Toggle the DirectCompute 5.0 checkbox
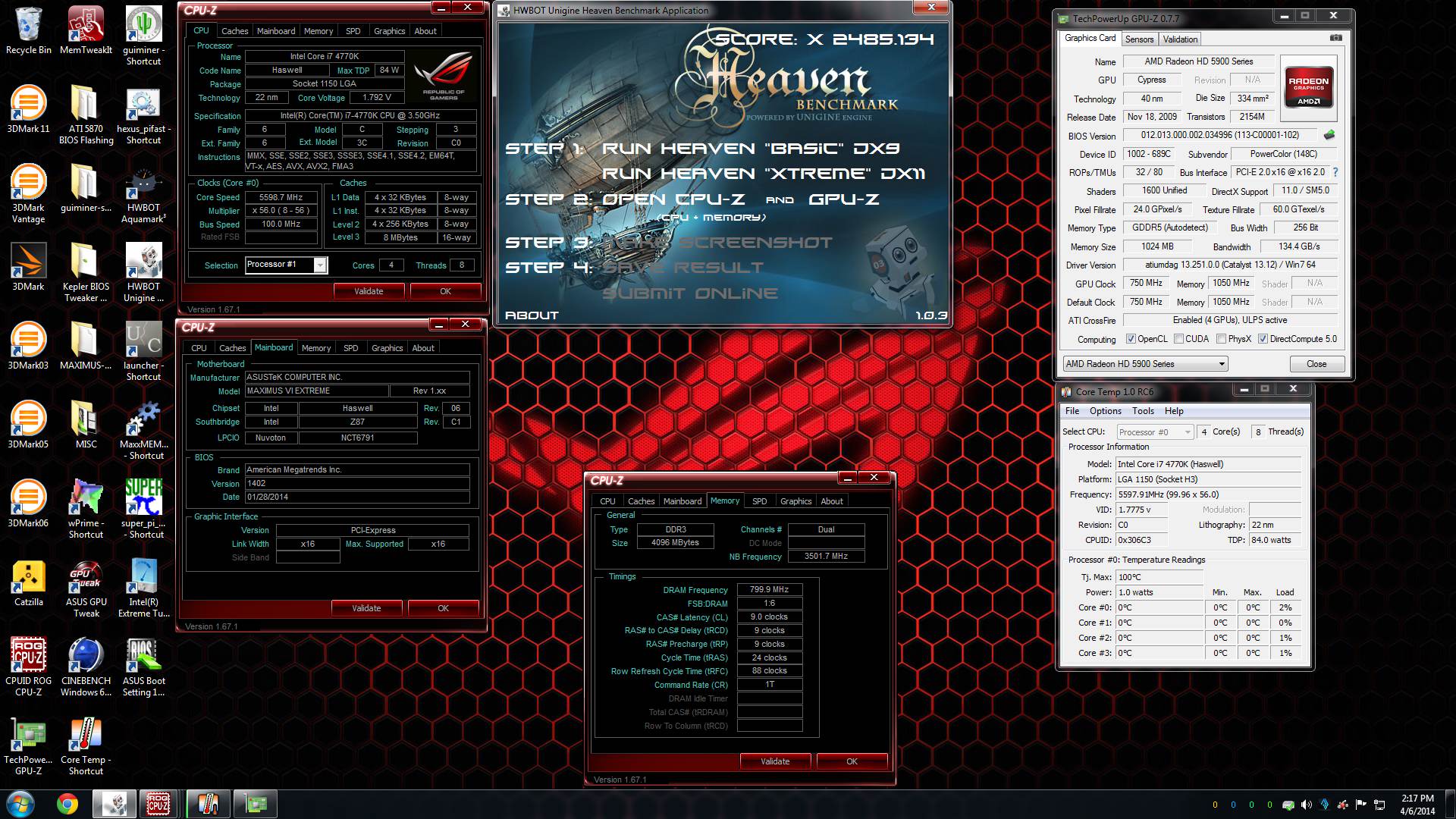 (1263, 339)
